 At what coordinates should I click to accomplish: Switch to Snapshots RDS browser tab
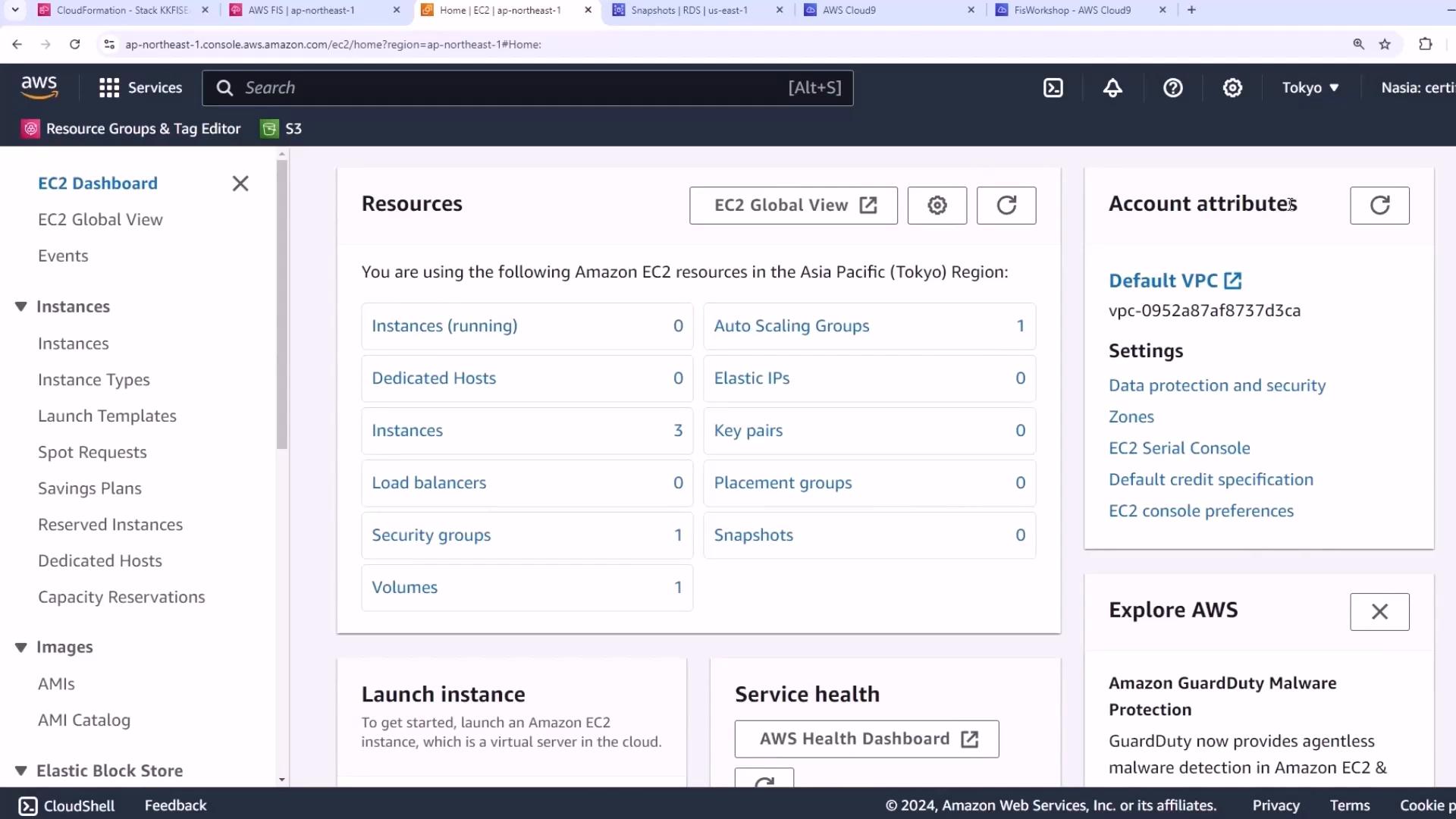[698, 10]
